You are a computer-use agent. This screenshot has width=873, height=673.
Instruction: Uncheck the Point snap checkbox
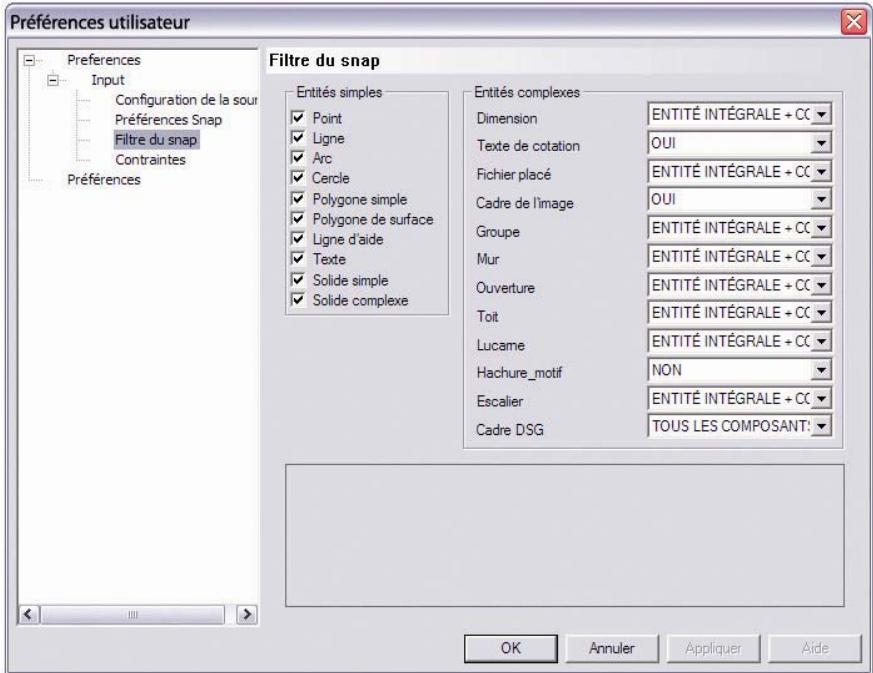[x=299, y=118]
